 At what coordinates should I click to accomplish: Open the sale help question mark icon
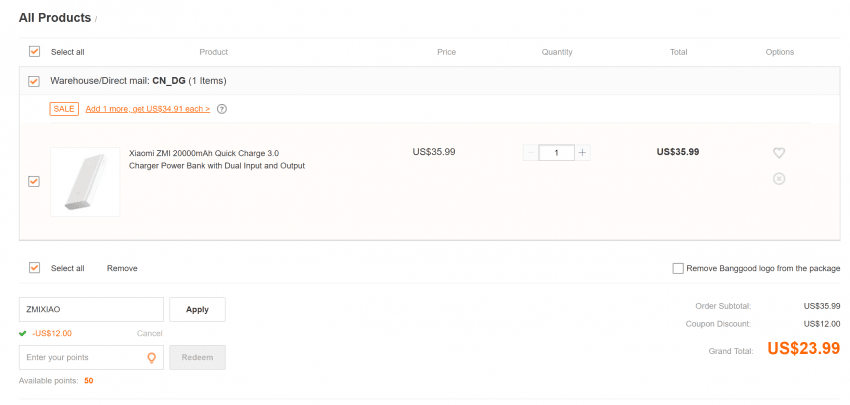tap(222, 109)
